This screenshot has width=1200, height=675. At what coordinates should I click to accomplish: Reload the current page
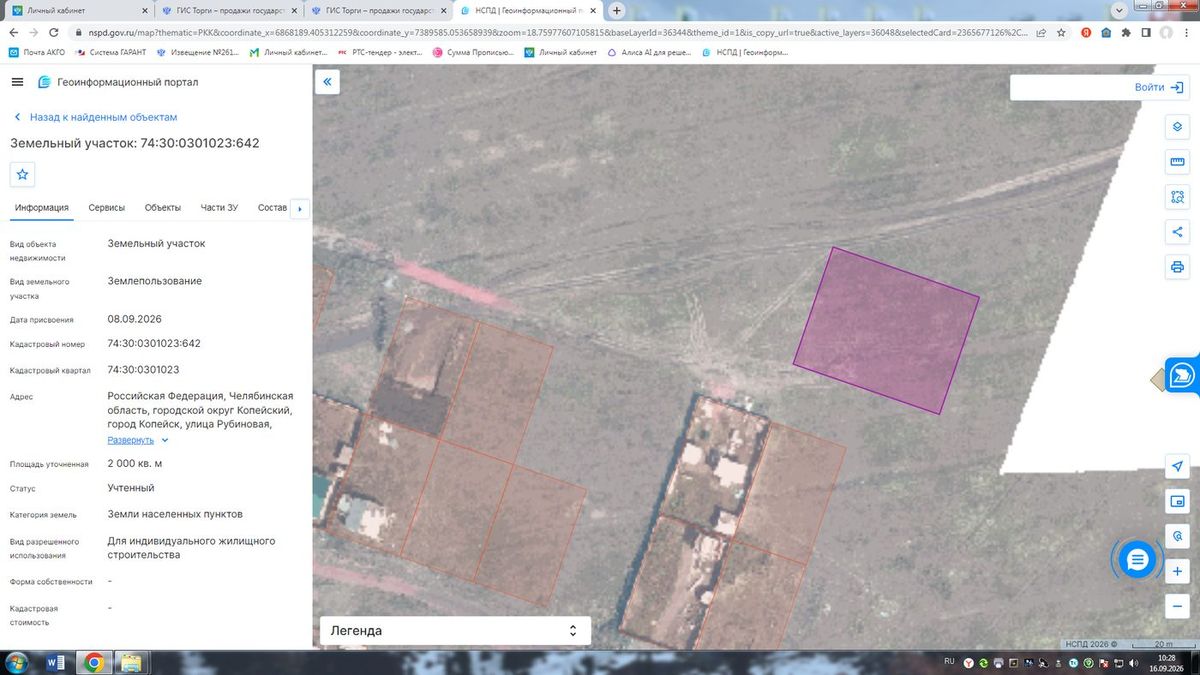click(56, 32)
